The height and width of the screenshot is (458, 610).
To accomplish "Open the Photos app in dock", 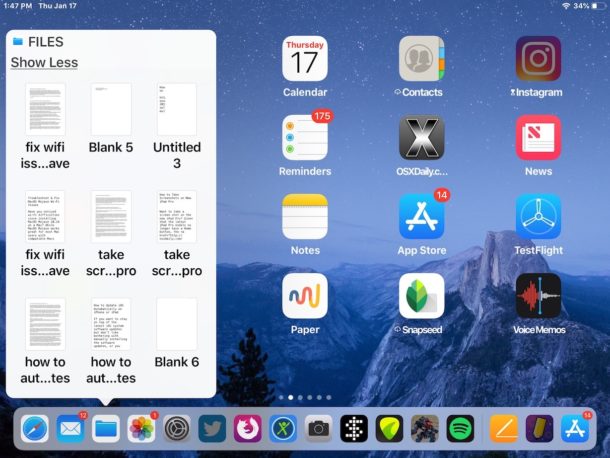I will tap(141, 429).
